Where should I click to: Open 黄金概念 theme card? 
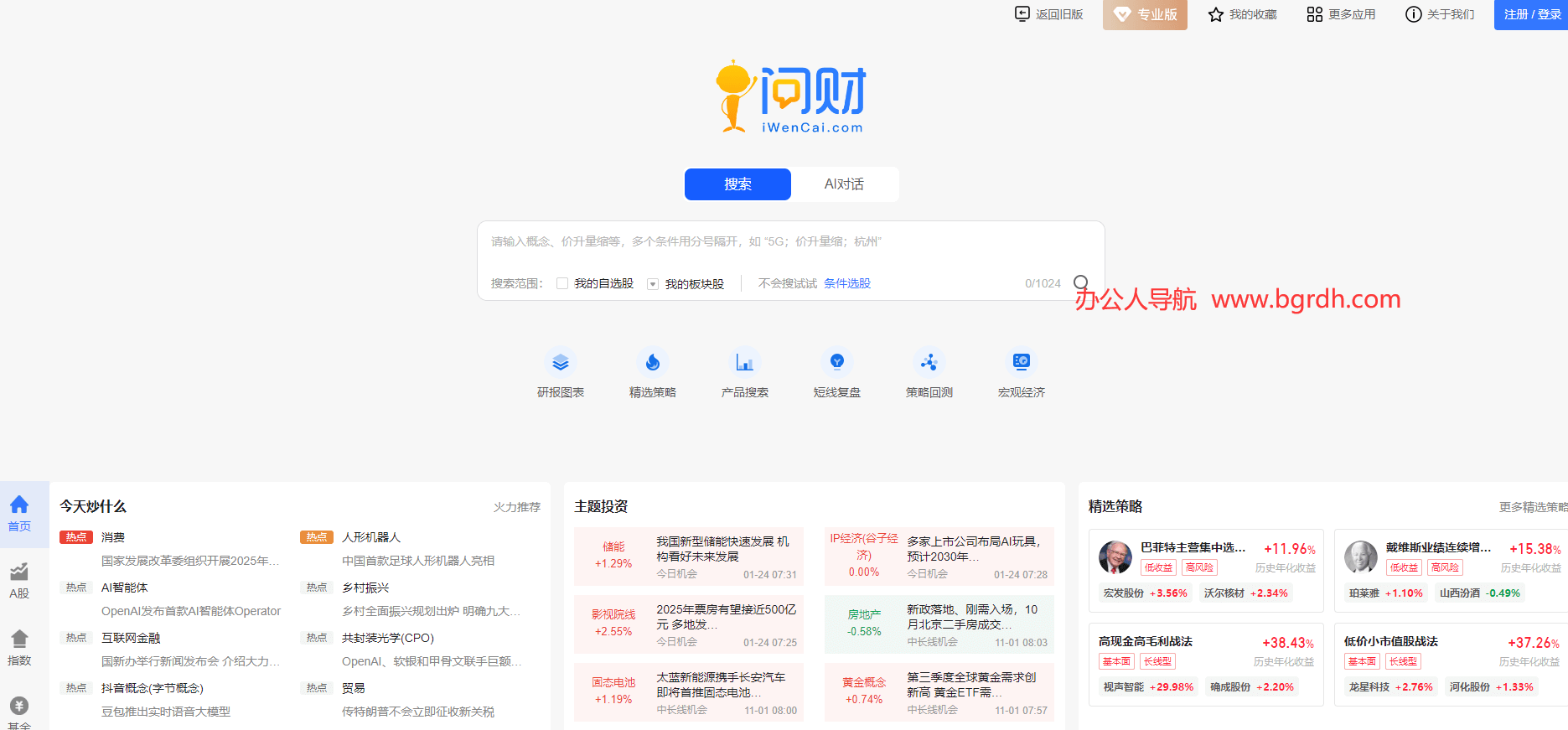pos(939,692)
